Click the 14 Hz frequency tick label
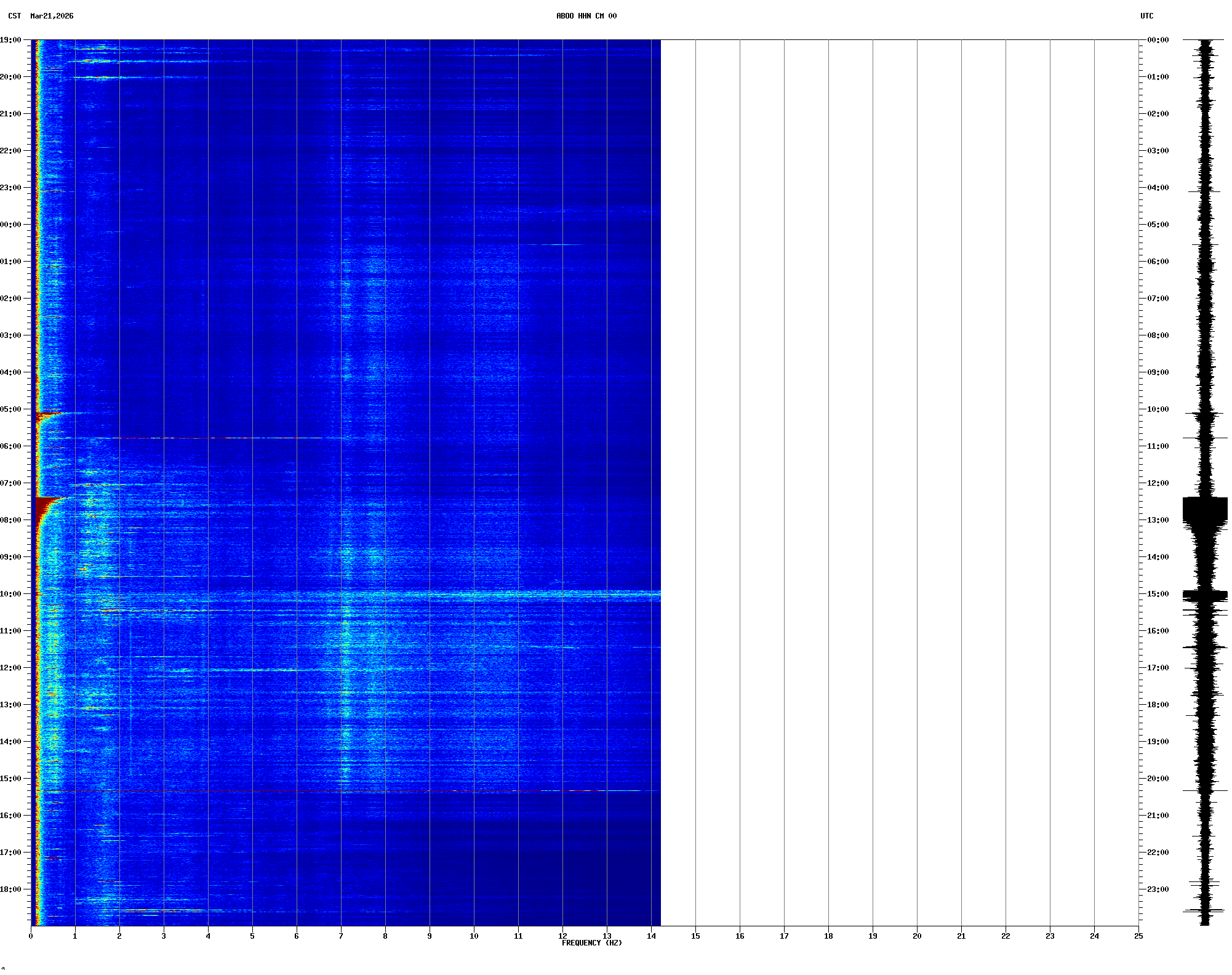 pos(651,936)
